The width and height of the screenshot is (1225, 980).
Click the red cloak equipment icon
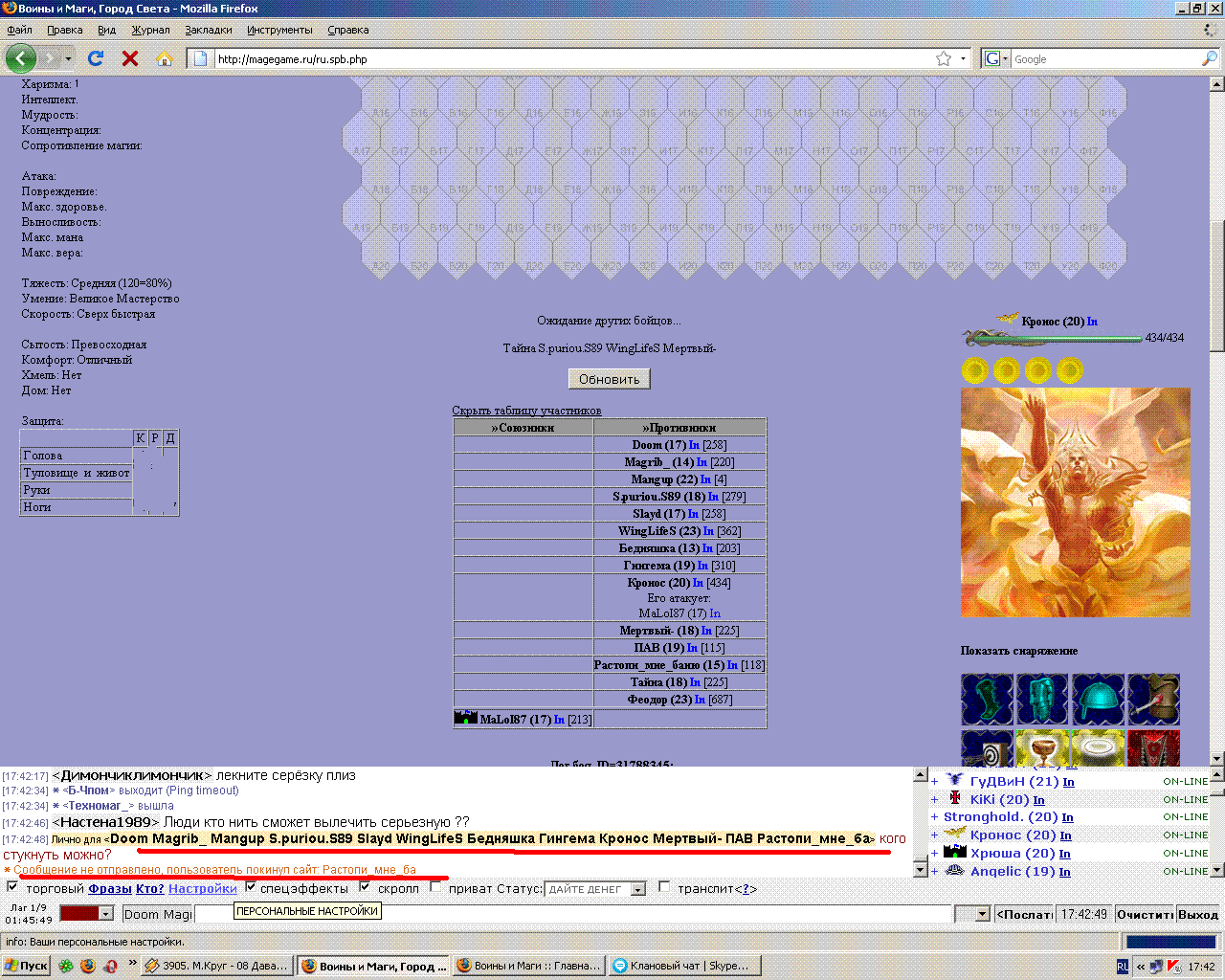point(1153,747)
